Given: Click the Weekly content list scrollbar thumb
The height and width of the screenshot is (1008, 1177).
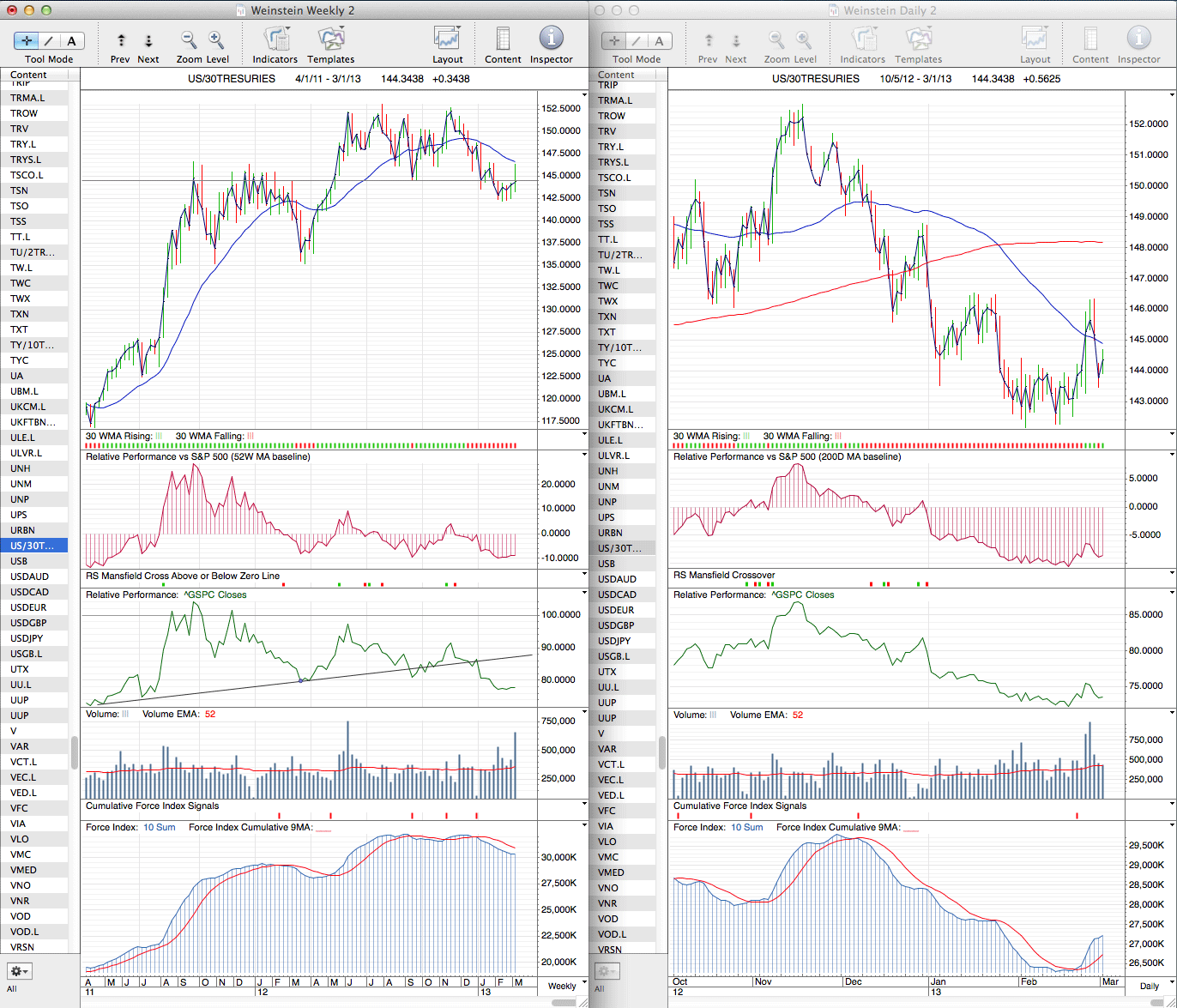Looking at the screenshot, I should point(75,751).
